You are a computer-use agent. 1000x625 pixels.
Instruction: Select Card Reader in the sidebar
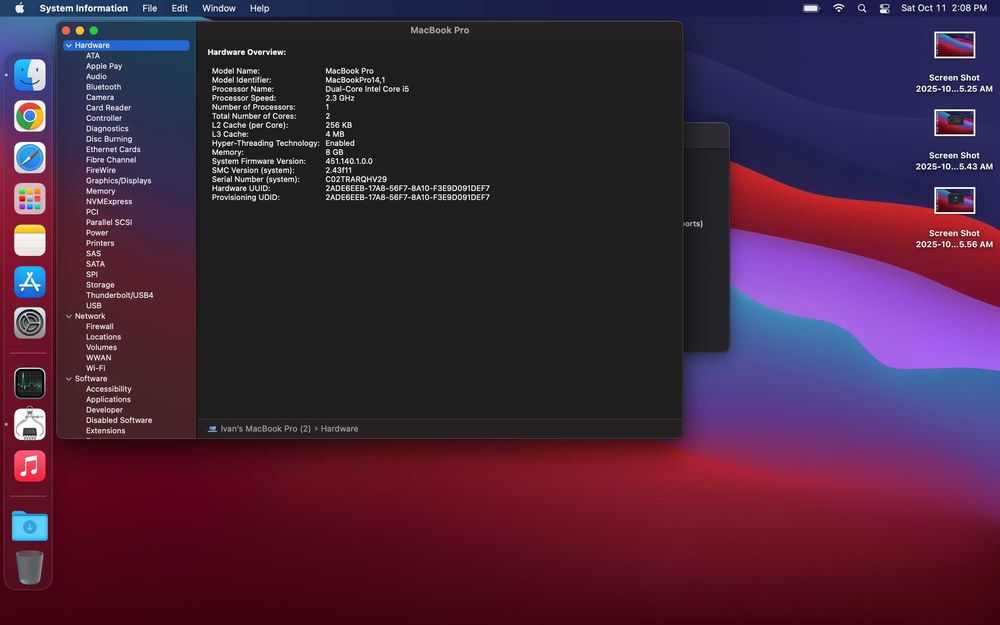tap(108, 108)
